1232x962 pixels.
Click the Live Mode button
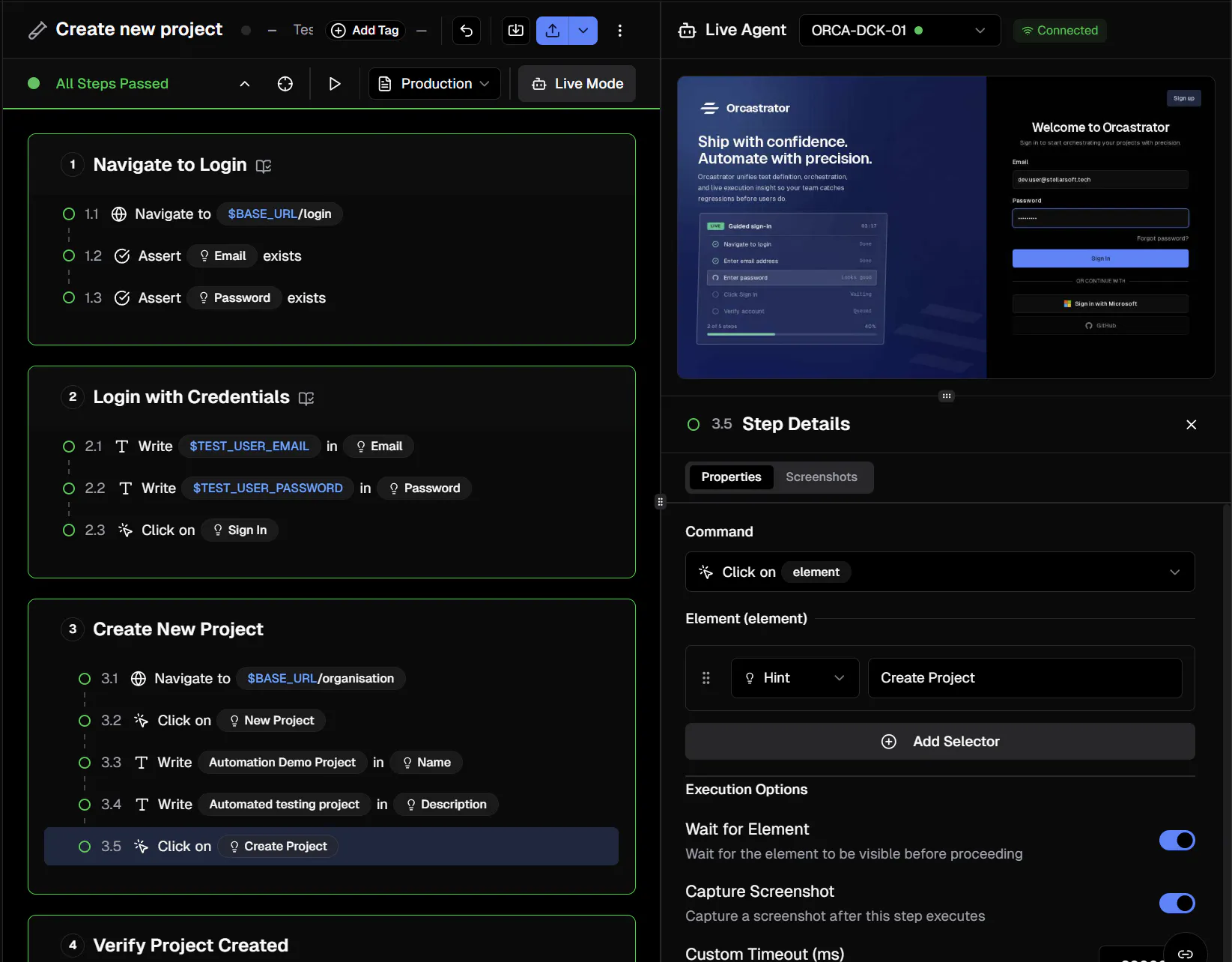click(577, 84)
